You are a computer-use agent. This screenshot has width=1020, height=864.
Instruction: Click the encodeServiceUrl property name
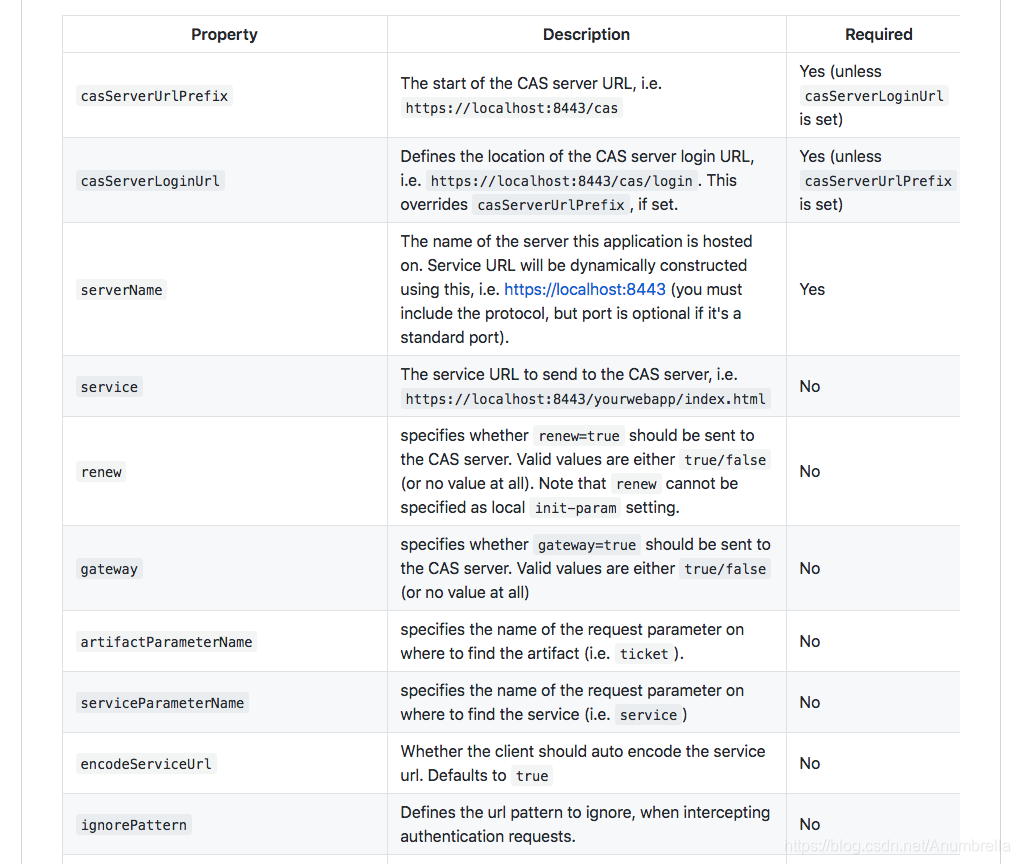(146, 764)
